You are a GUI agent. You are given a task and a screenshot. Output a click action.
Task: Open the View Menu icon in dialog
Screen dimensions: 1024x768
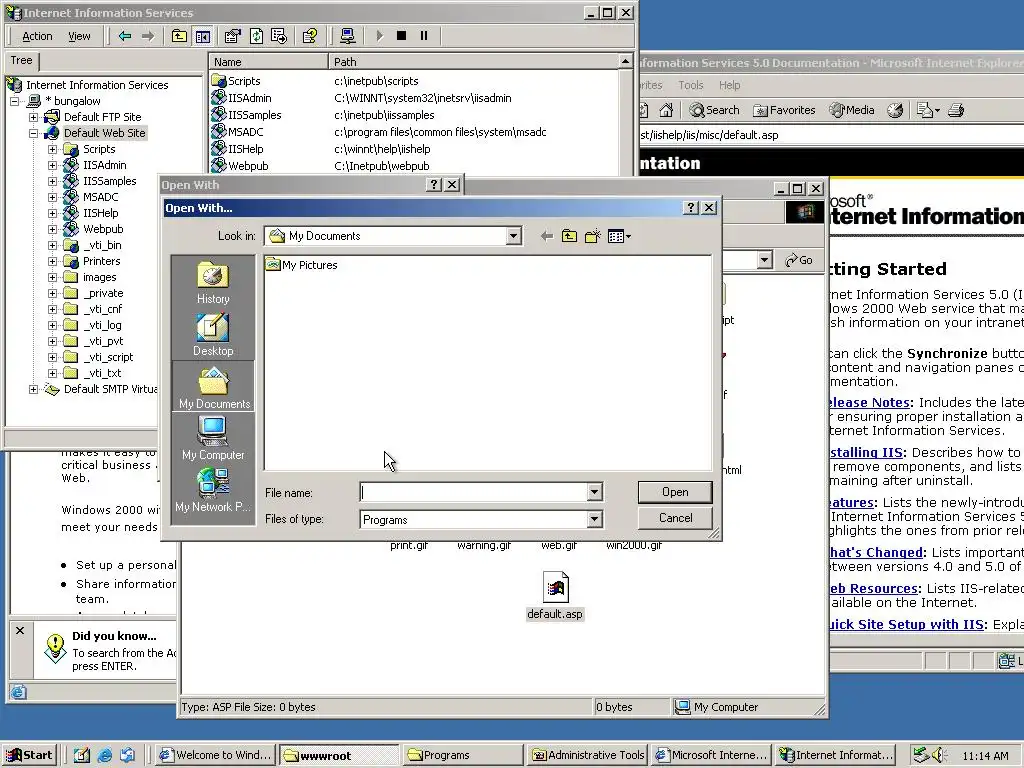[x=619, y=236]
